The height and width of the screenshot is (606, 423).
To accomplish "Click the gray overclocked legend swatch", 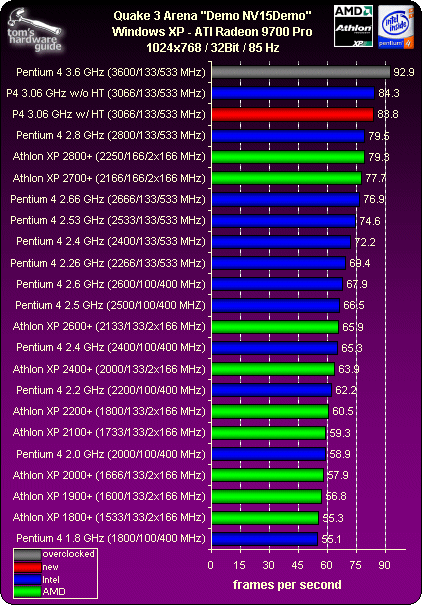I will (27, 555).
